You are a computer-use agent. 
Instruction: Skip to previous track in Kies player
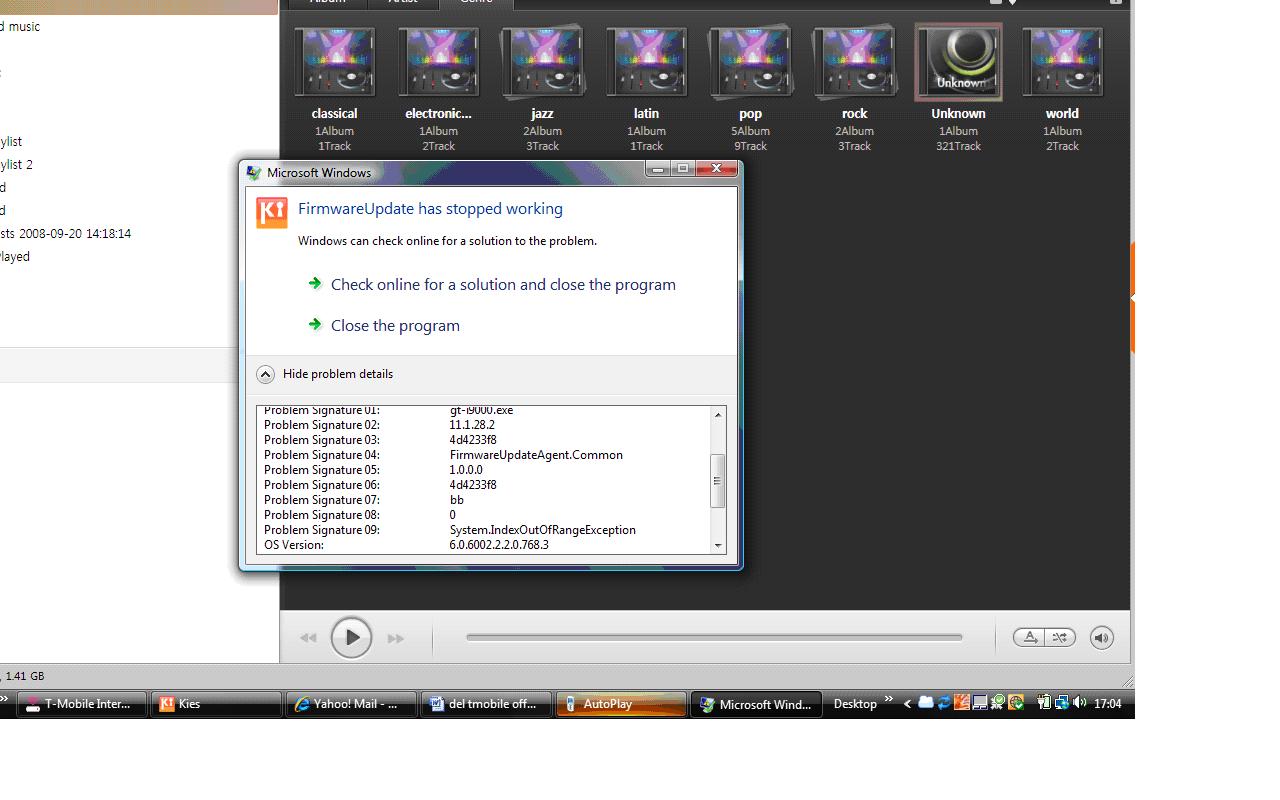pos(308,638)
